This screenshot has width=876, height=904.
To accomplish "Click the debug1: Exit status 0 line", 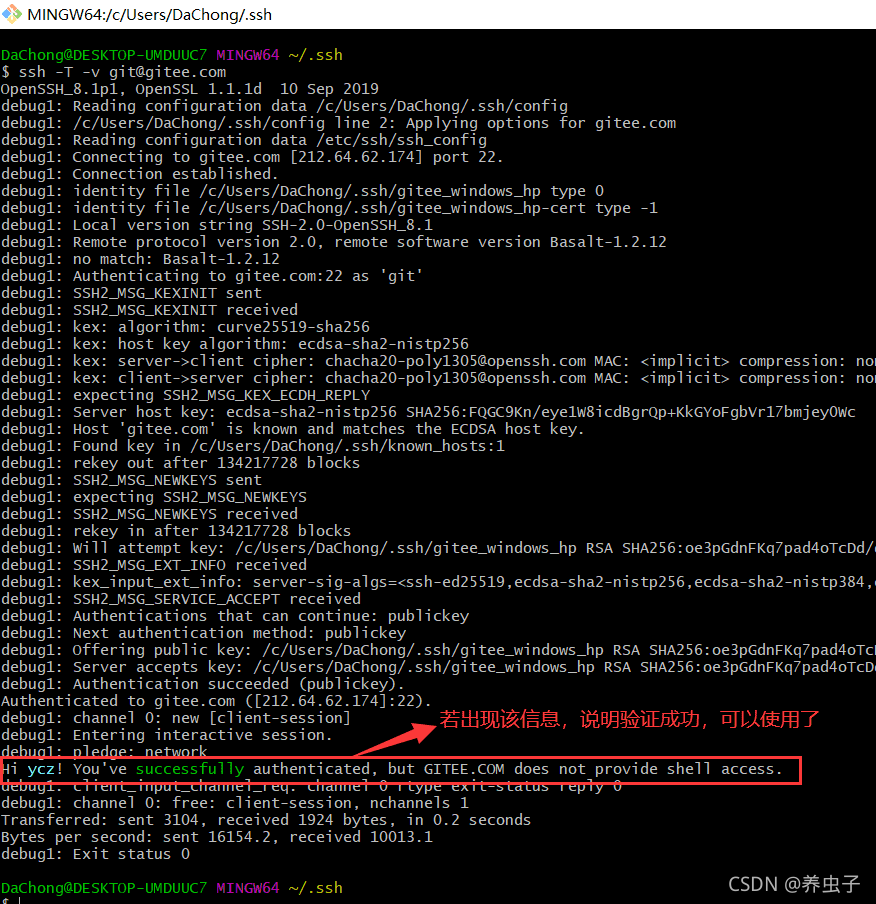I will 95,854.
